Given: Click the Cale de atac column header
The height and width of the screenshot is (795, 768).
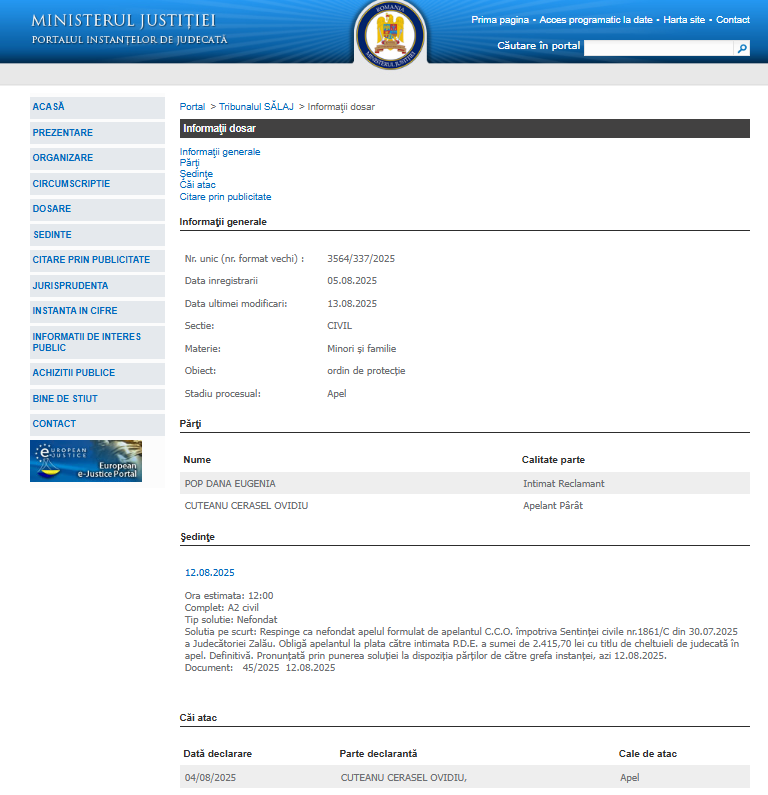Looking at the screenshot, I should click(648, 754).
